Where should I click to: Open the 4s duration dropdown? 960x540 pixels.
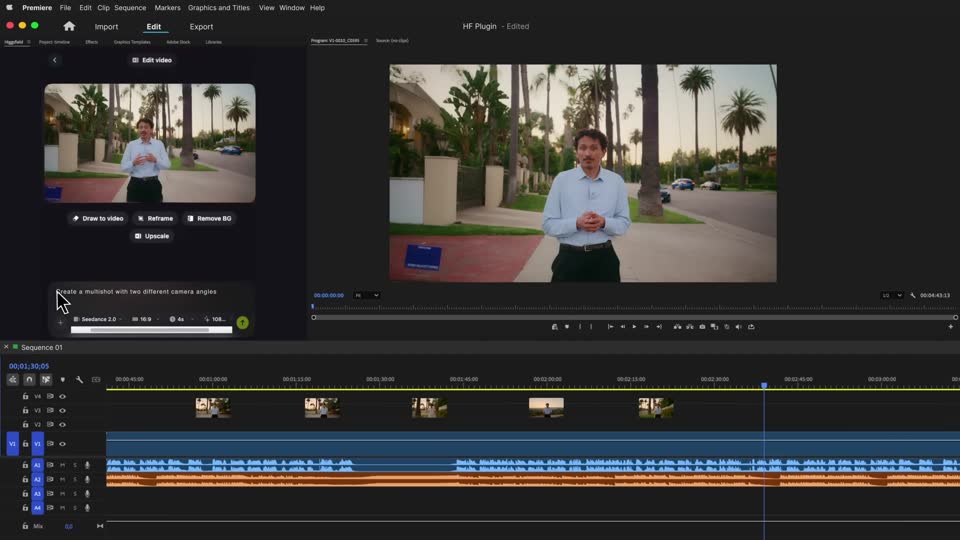180,319
